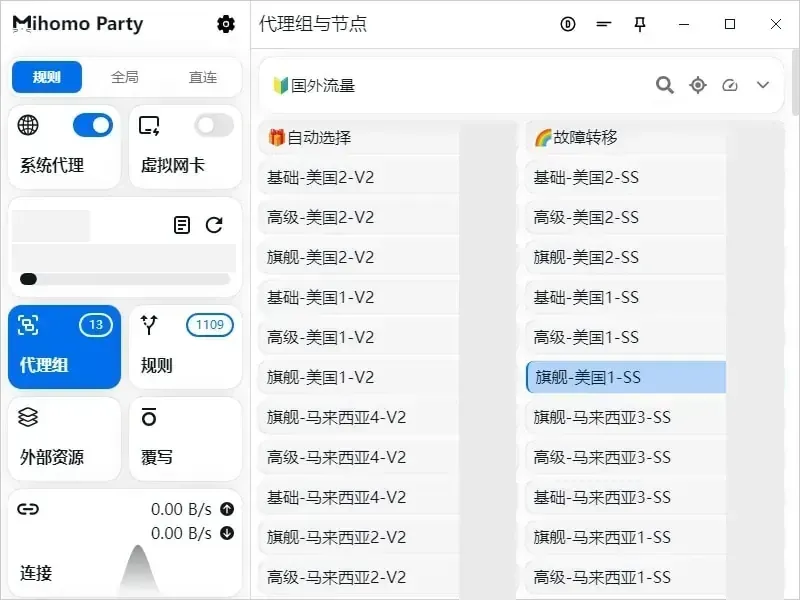Click the connections link icon

point(28,509)
